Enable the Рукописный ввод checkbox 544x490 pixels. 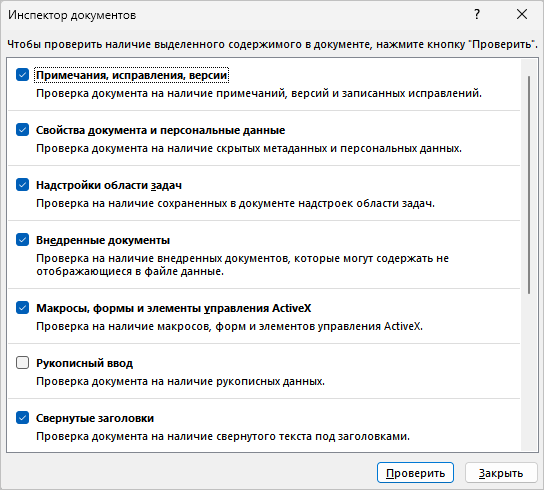click(23, 363)
